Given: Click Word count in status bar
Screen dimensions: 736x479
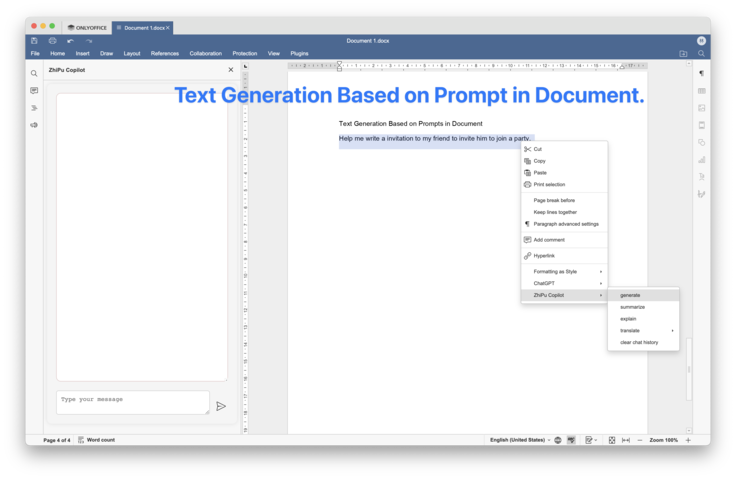Looking at the screenshot, I should pos(100,440).
